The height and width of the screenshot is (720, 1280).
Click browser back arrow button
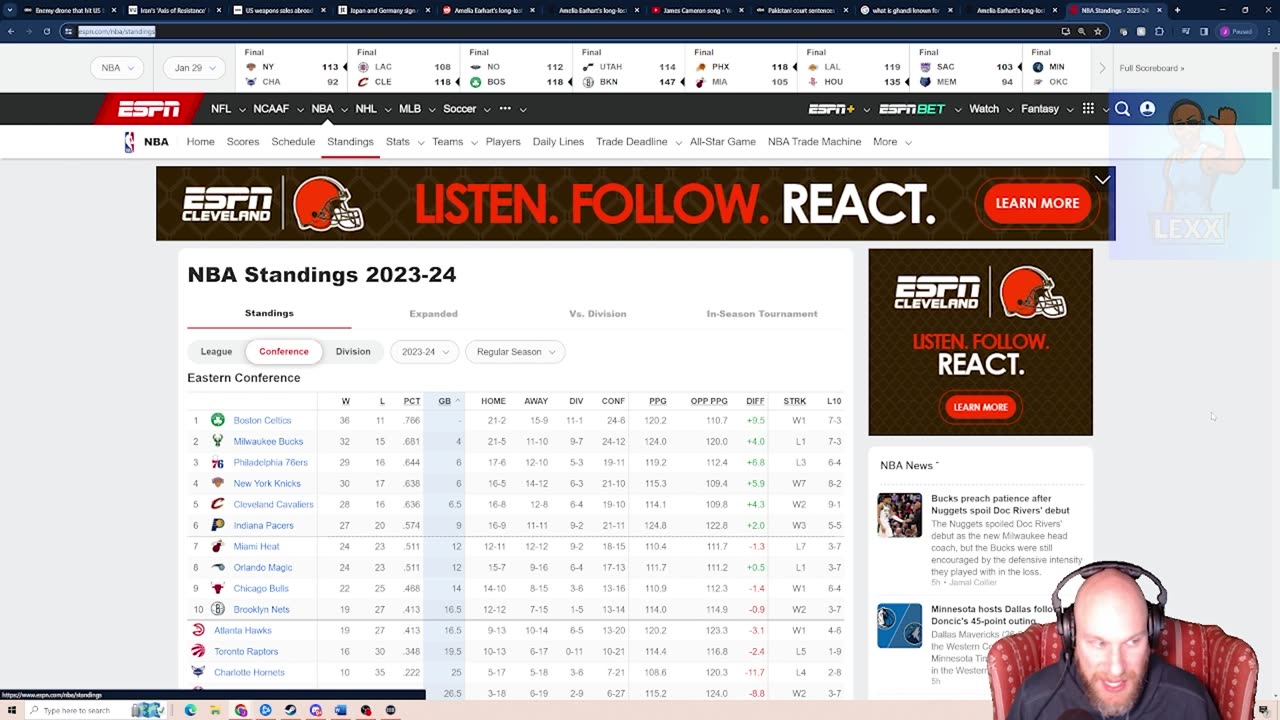(11, 31)
